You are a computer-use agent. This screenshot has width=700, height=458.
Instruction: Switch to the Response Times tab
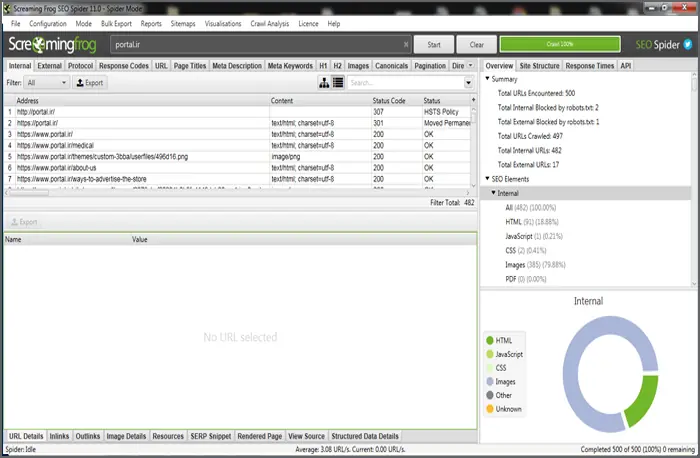(x=590, y=66)
